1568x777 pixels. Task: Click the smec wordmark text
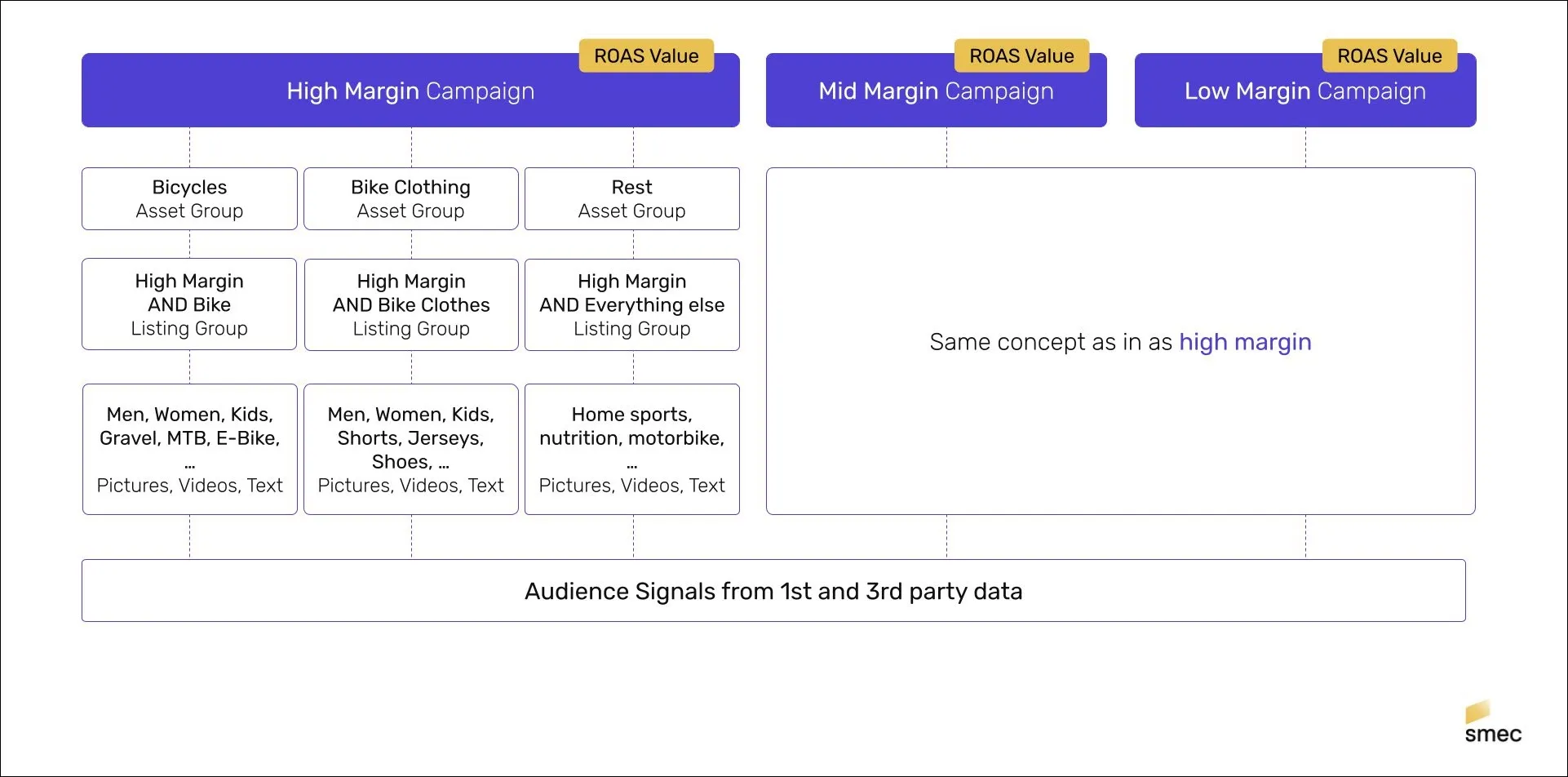(1493, 734)
